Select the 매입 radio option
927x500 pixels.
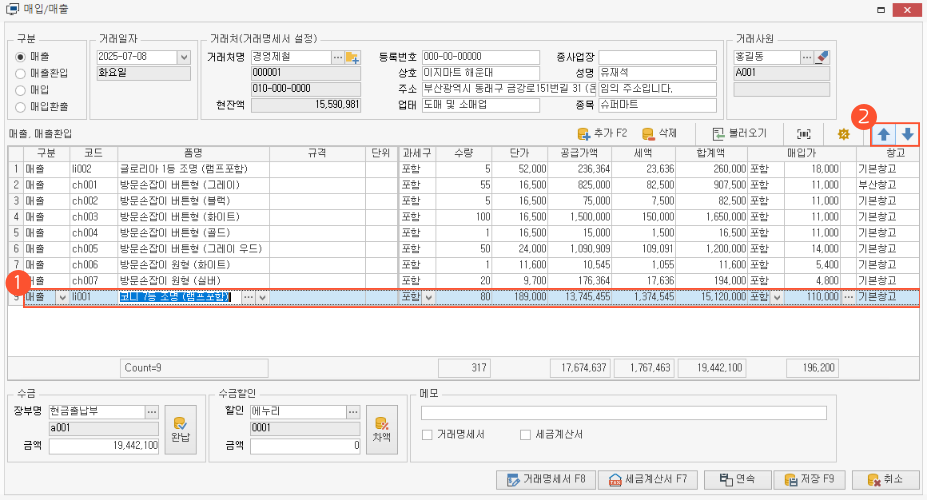23,89
